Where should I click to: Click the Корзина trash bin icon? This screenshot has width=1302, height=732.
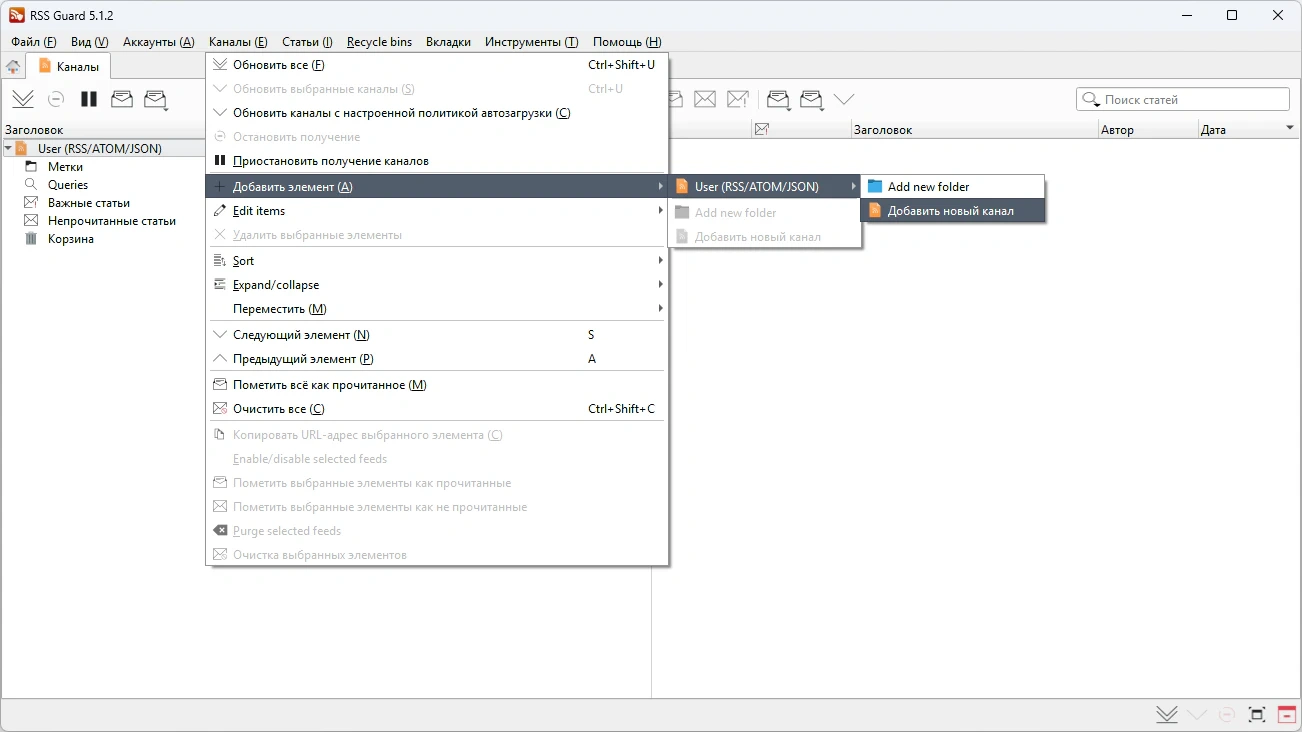click(30, 239)
